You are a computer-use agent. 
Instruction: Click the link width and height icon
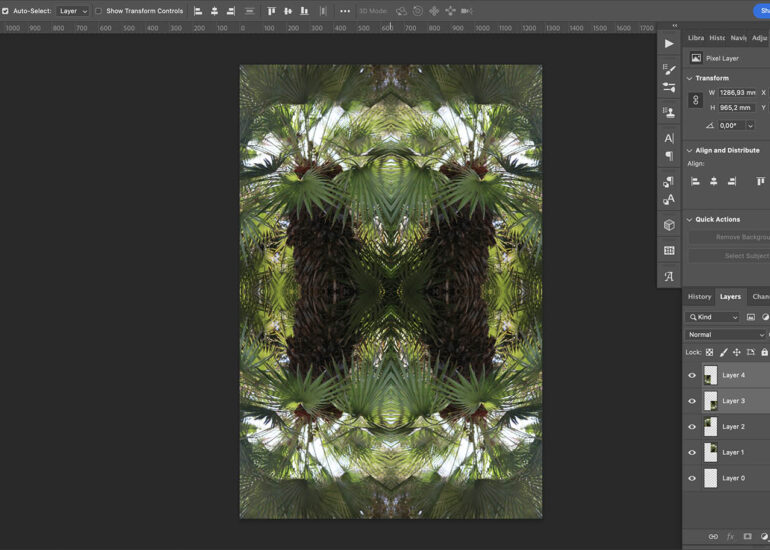coord(695,100)
